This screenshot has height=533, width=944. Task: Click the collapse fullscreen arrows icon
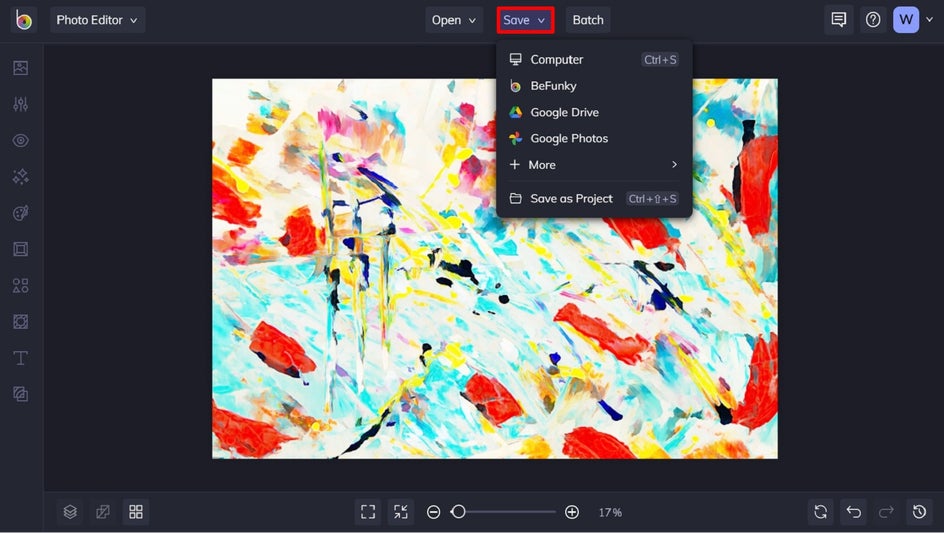401,512
